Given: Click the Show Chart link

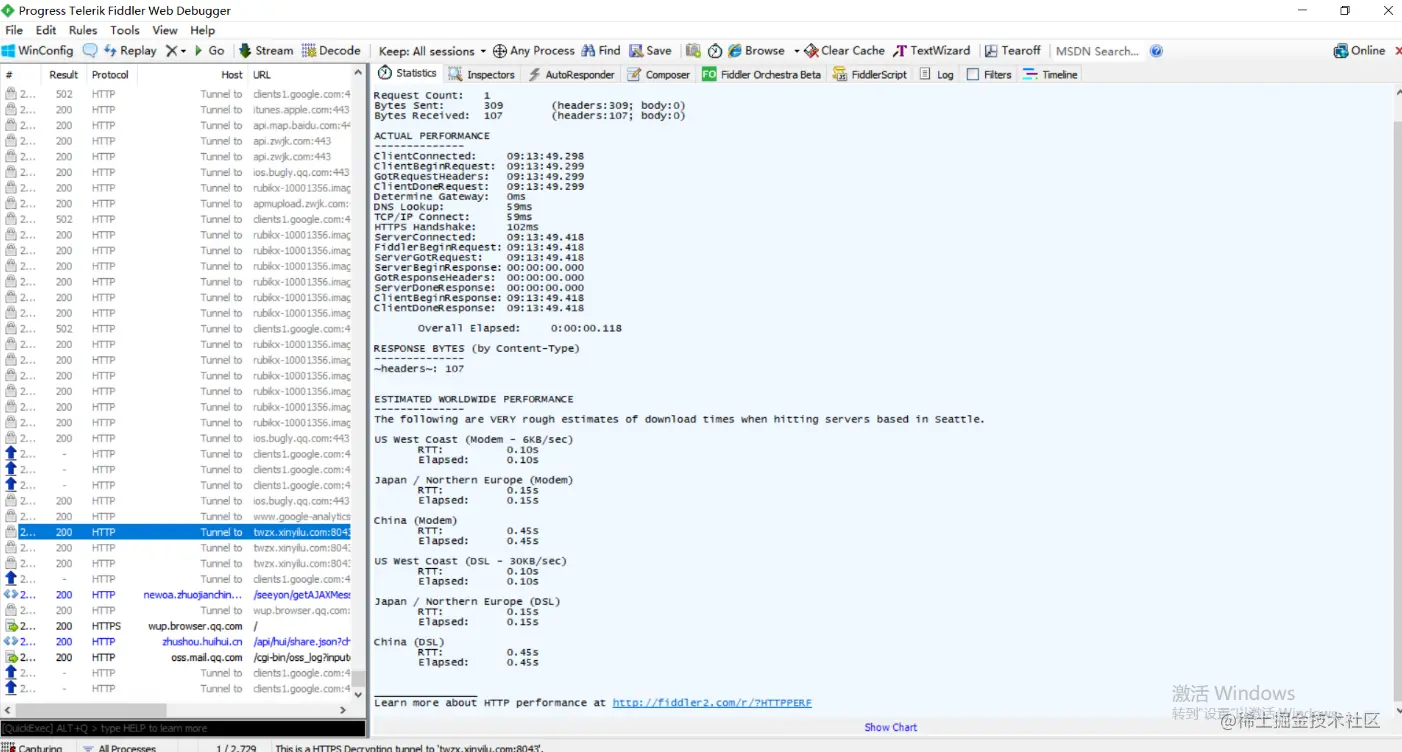Looking at the screenshot, I should click(890, 727).
